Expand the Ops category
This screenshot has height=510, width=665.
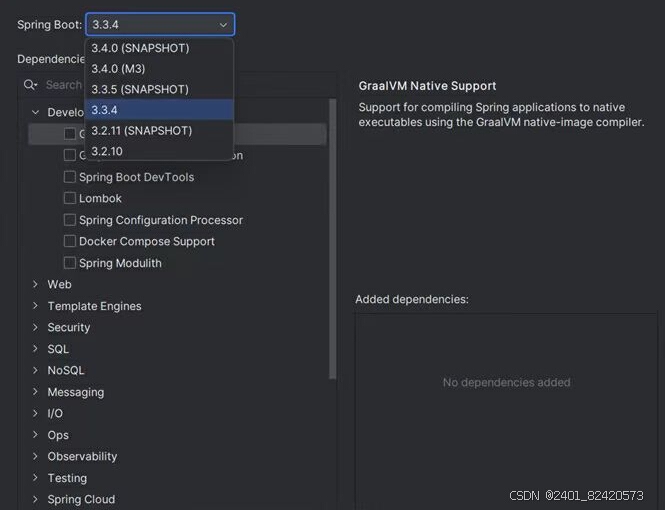pos(36,435)
